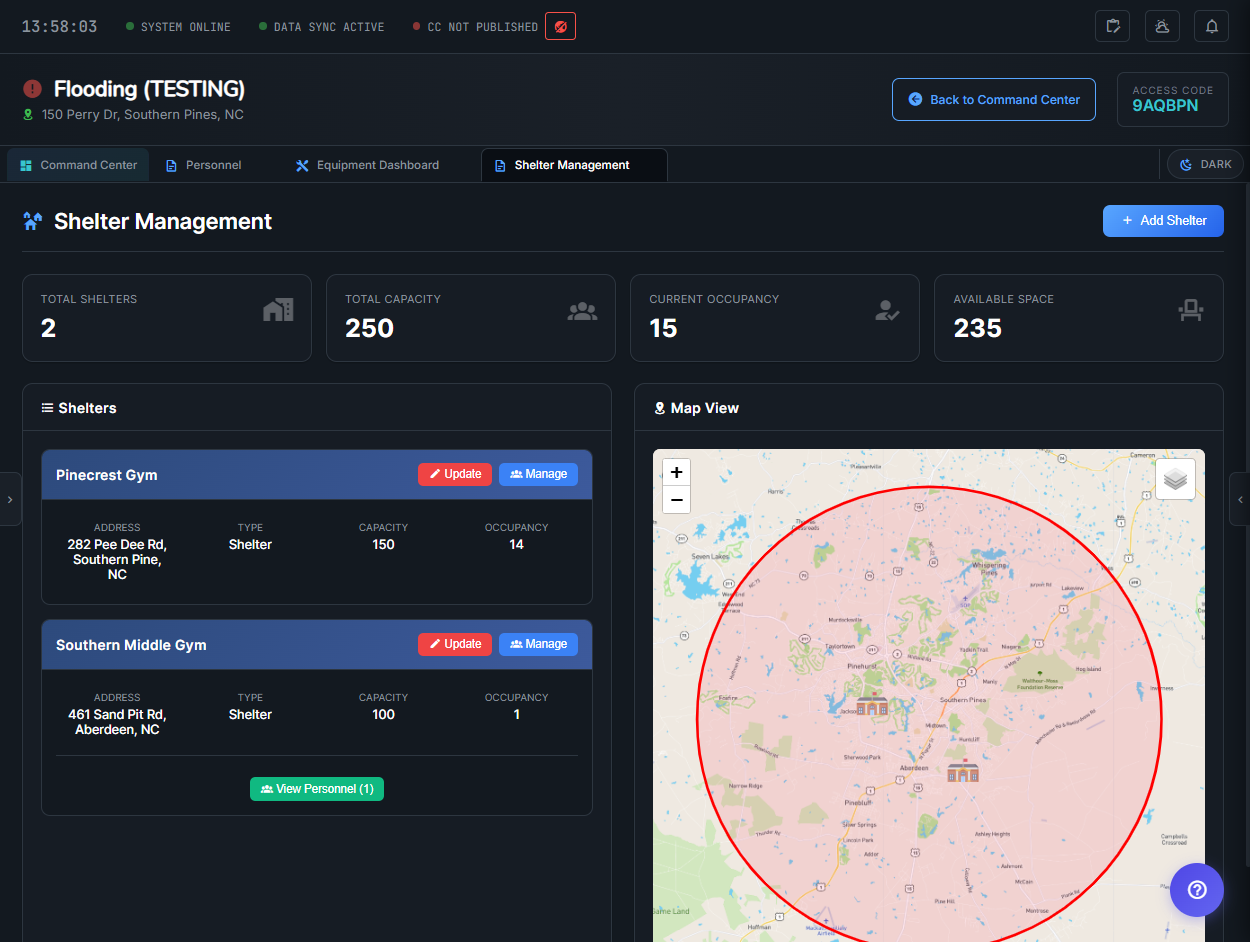Click the clipboard report icon in the header

[1112, 26]
